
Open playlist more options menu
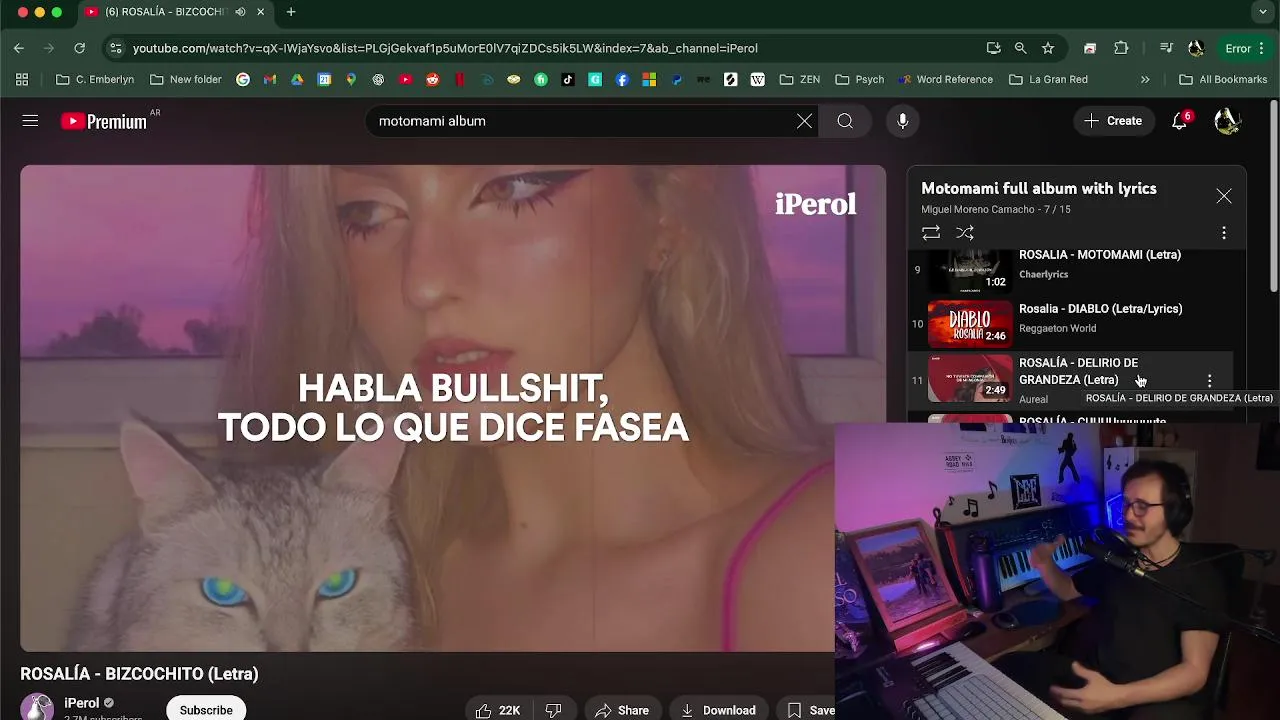coord(1224,233)
